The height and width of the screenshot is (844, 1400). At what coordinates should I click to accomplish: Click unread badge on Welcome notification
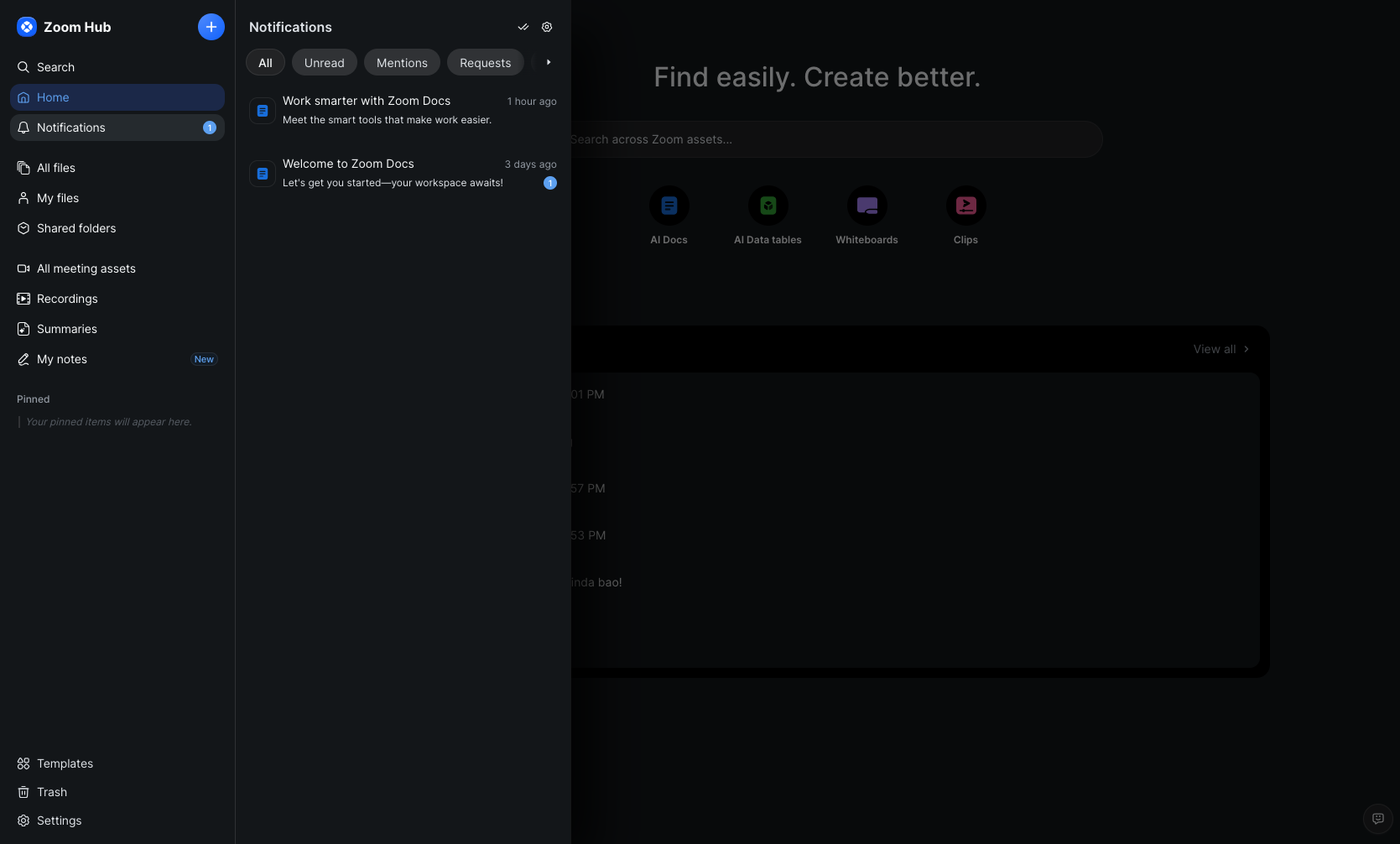click(x=550, y=183)
